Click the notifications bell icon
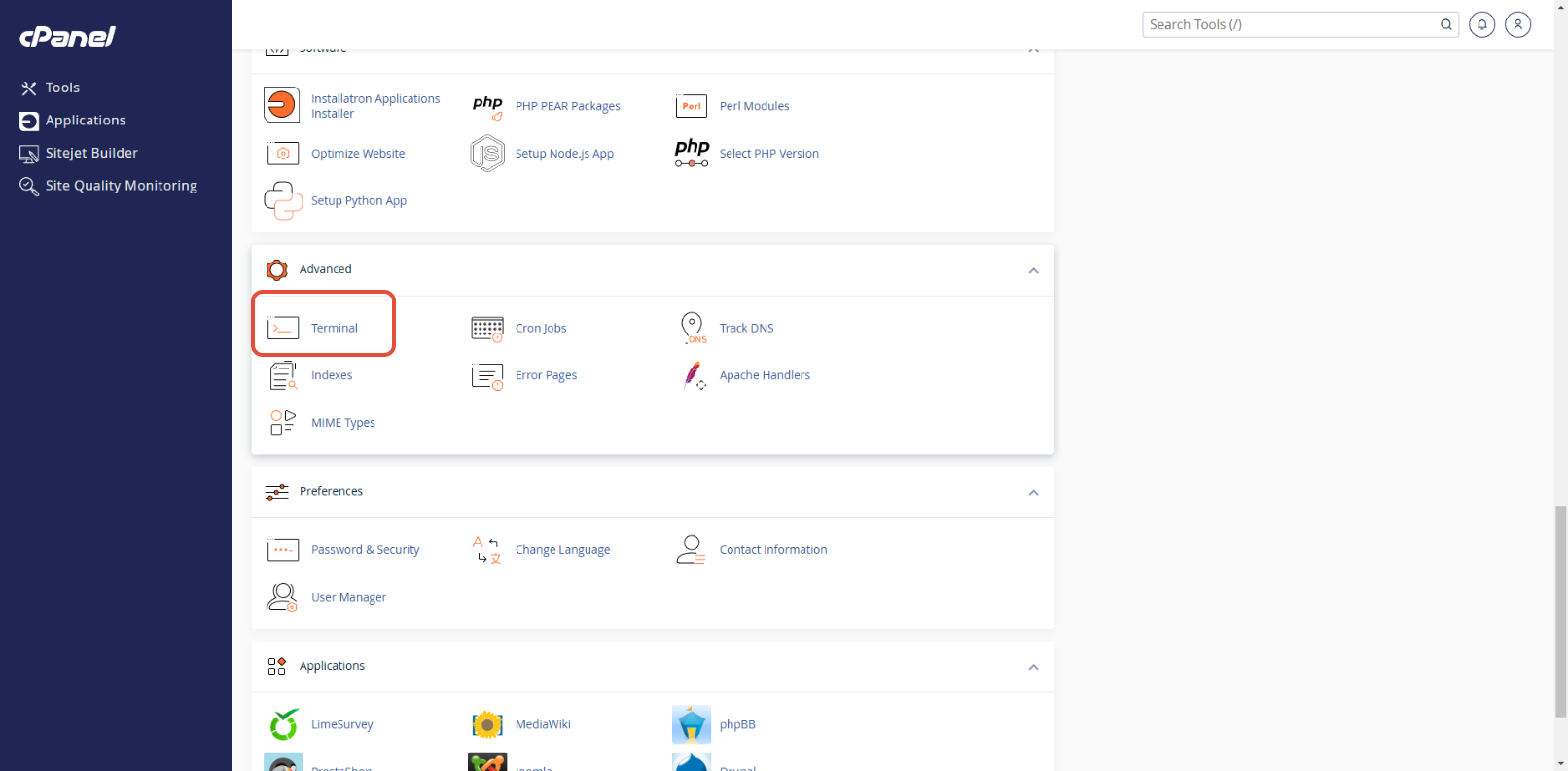The height and width of the screenshot is (771, 1568). [x=1481, y=24]
